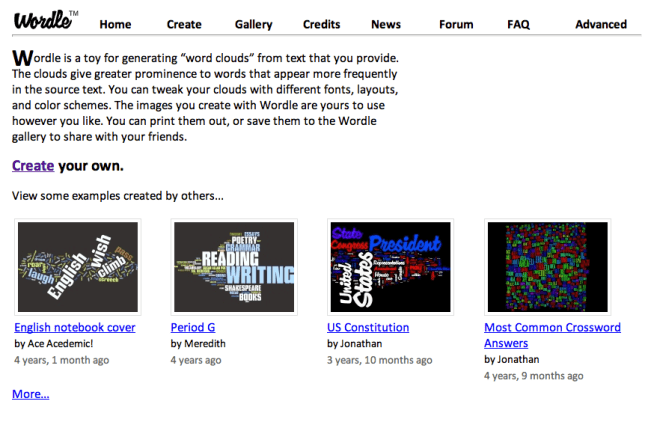Viewport: 648px width, 422px height.
Task: Go to Create in navigation bar
Action: click(x=184, y=24)
